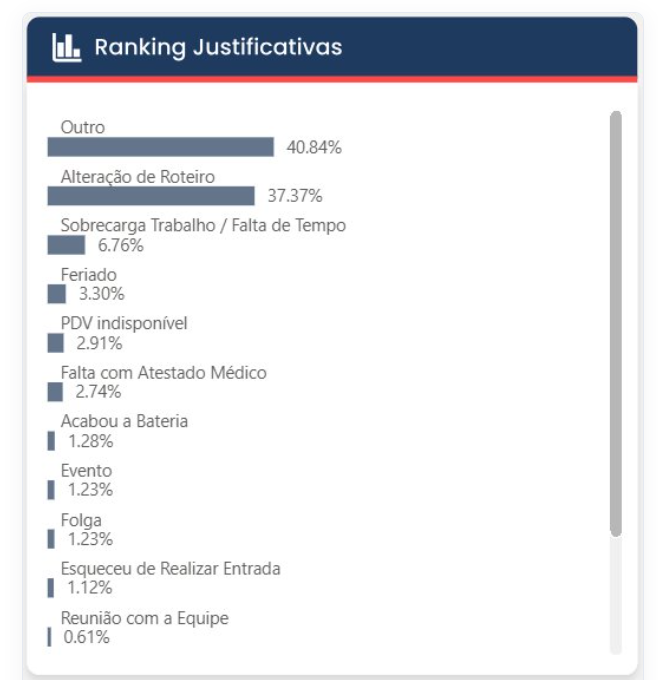Click the Outro category label
658x680 pixels.
tap(83, 128)
